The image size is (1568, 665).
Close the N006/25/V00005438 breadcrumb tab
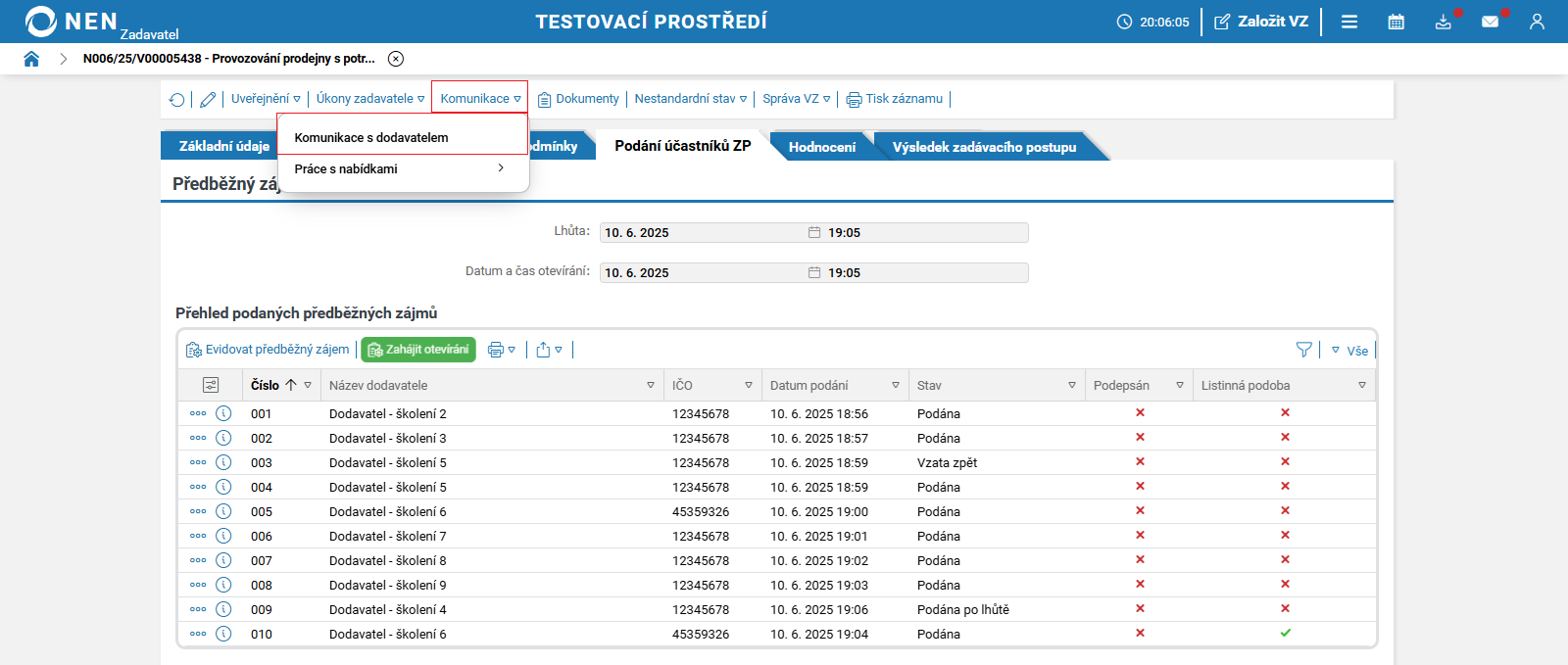[x=396, y=59]
